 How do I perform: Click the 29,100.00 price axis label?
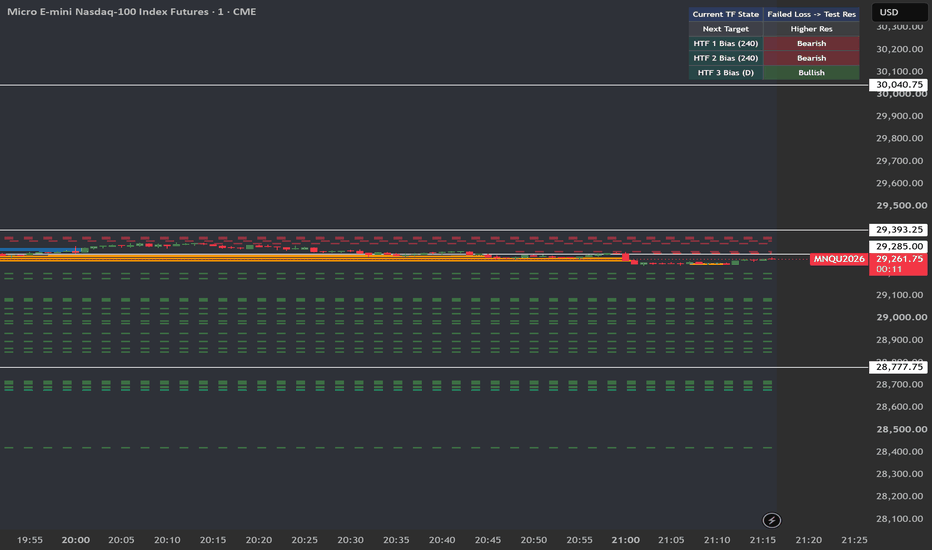[x=899, y=295]
